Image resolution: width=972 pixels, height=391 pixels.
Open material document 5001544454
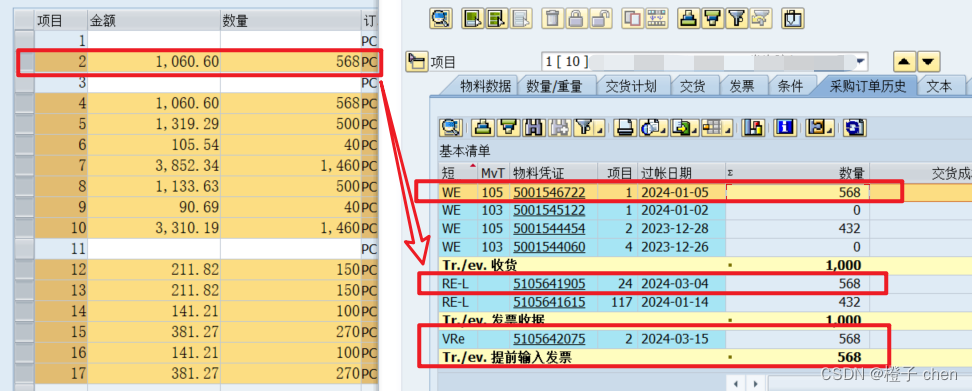[x=549, y=229]
